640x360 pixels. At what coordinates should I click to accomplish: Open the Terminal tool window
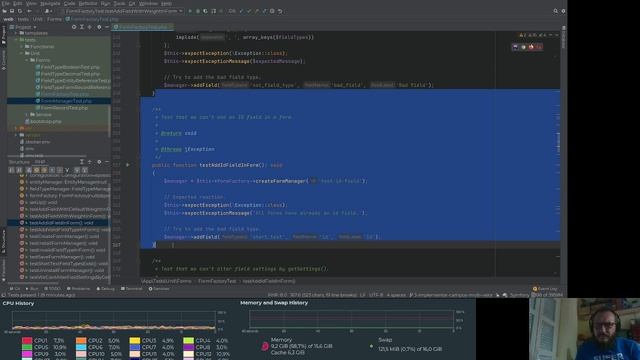[131, 289]
